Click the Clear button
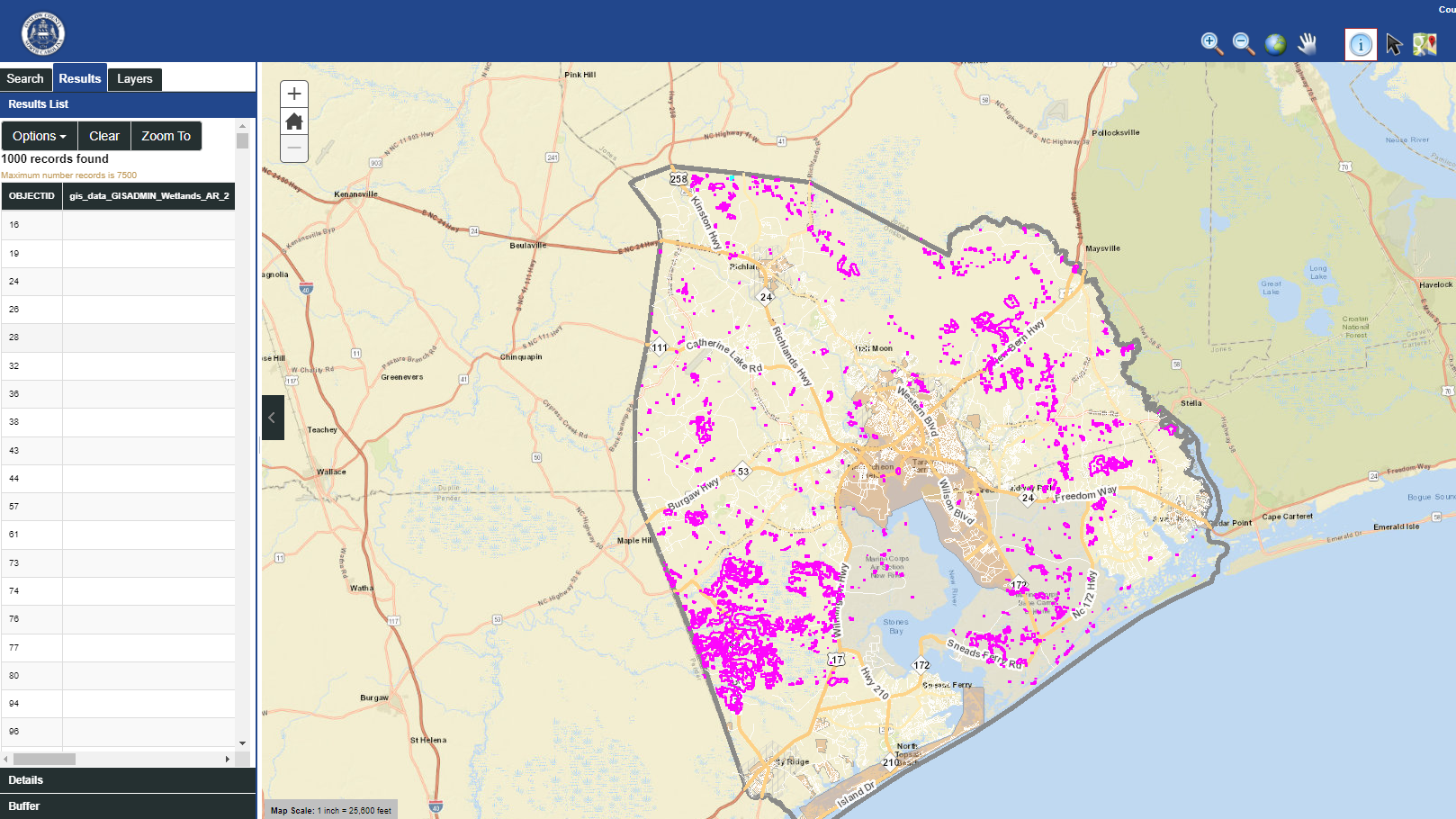 (x=103, y=135)
